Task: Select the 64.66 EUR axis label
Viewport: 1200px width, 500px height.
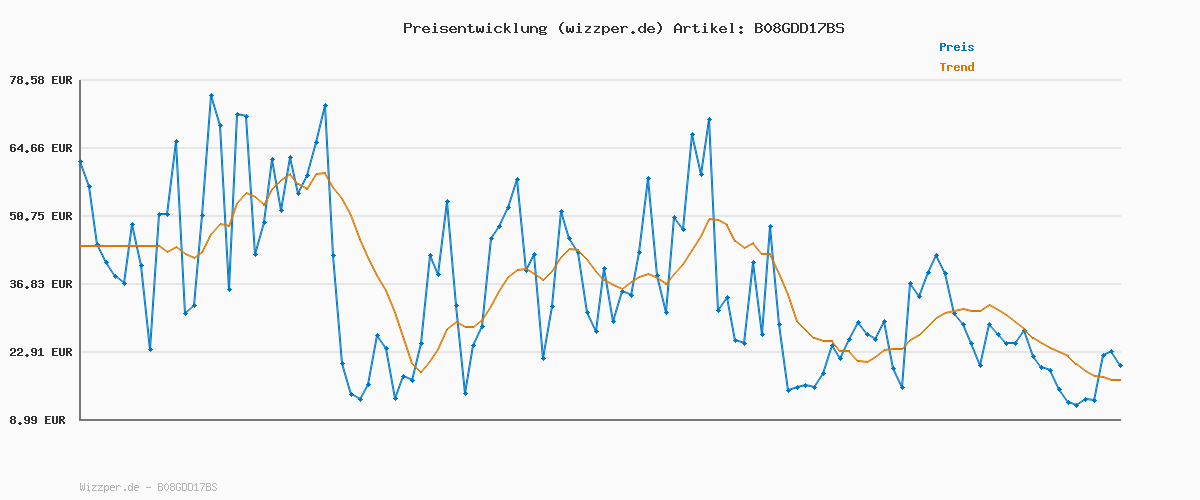Action: point(42,148)
